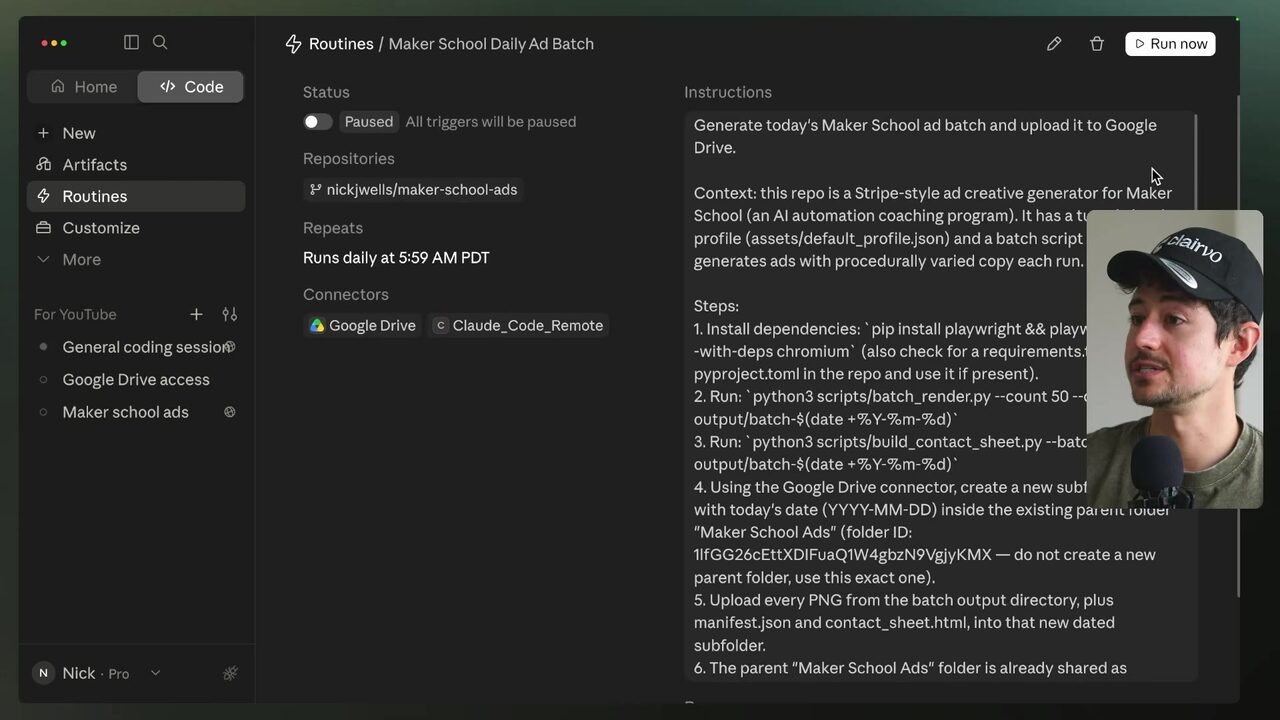Start a New session
The height and width of the screenshot is (720, 1280).
[136, 133]
